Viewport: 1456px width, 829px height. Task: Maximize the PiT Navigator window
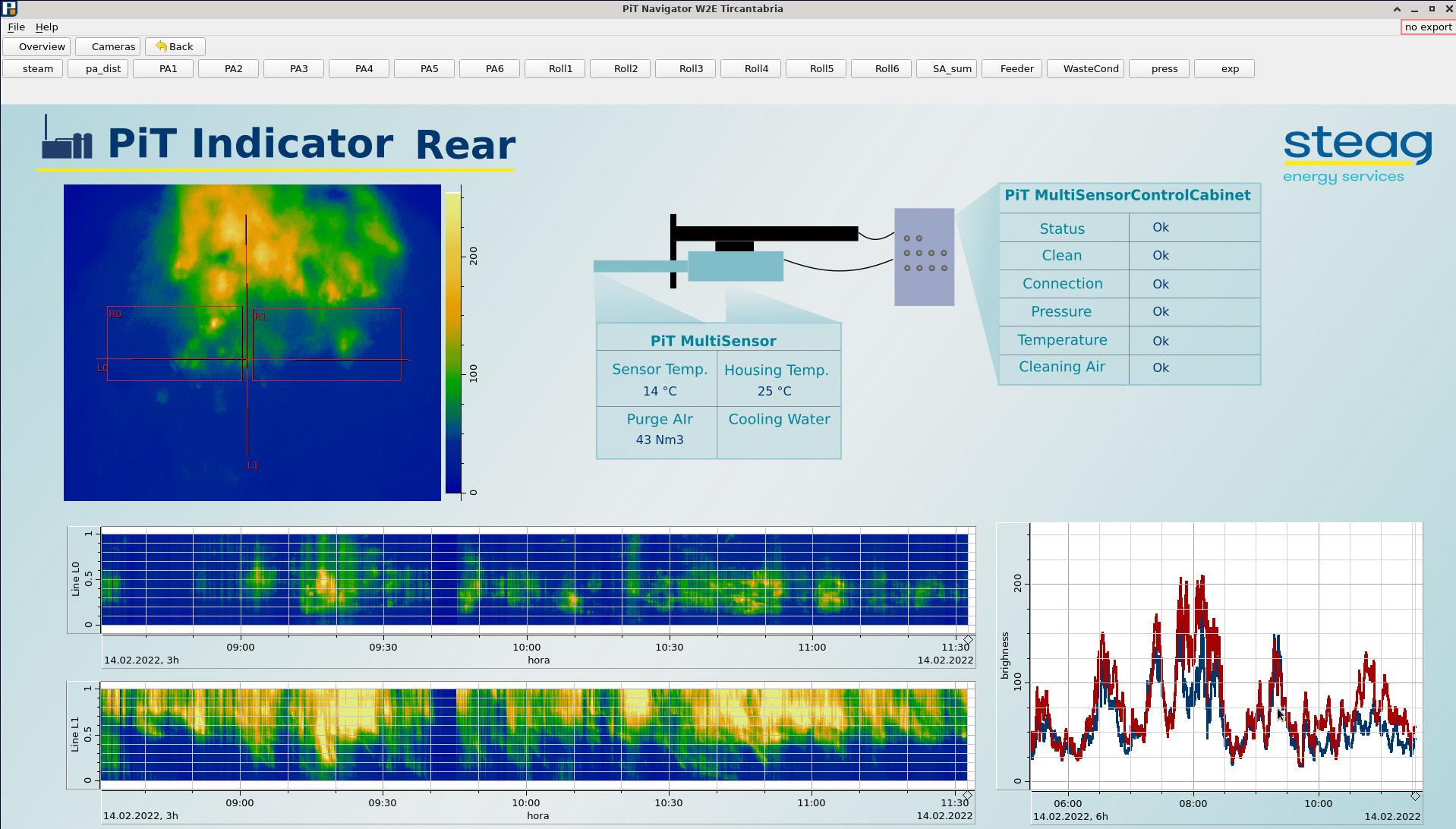(x=1432, y=9)
